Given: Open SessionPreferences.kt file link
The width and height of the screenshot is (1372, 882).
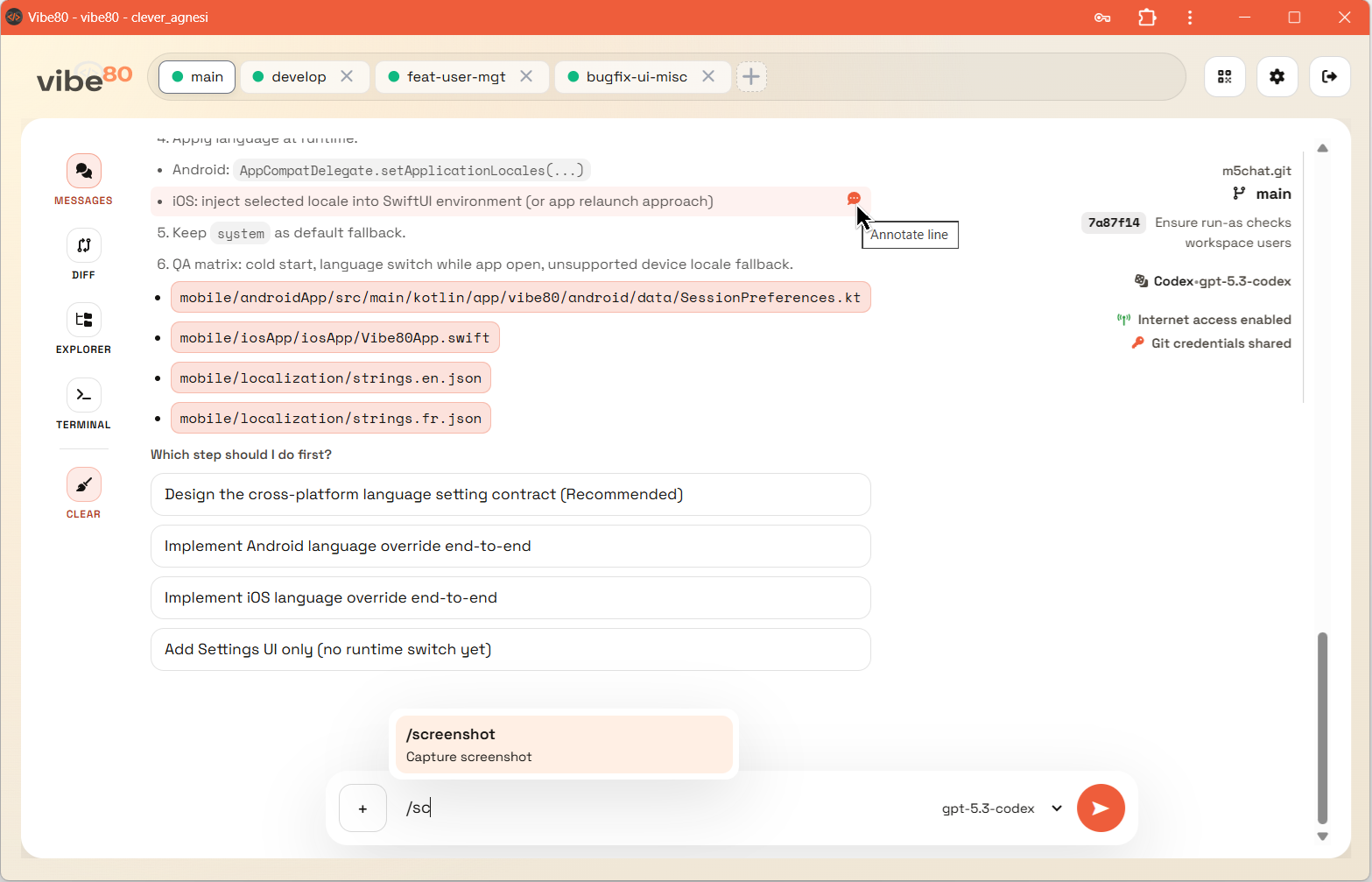Looking at the screenshot, I should click(x=520, y=298).
